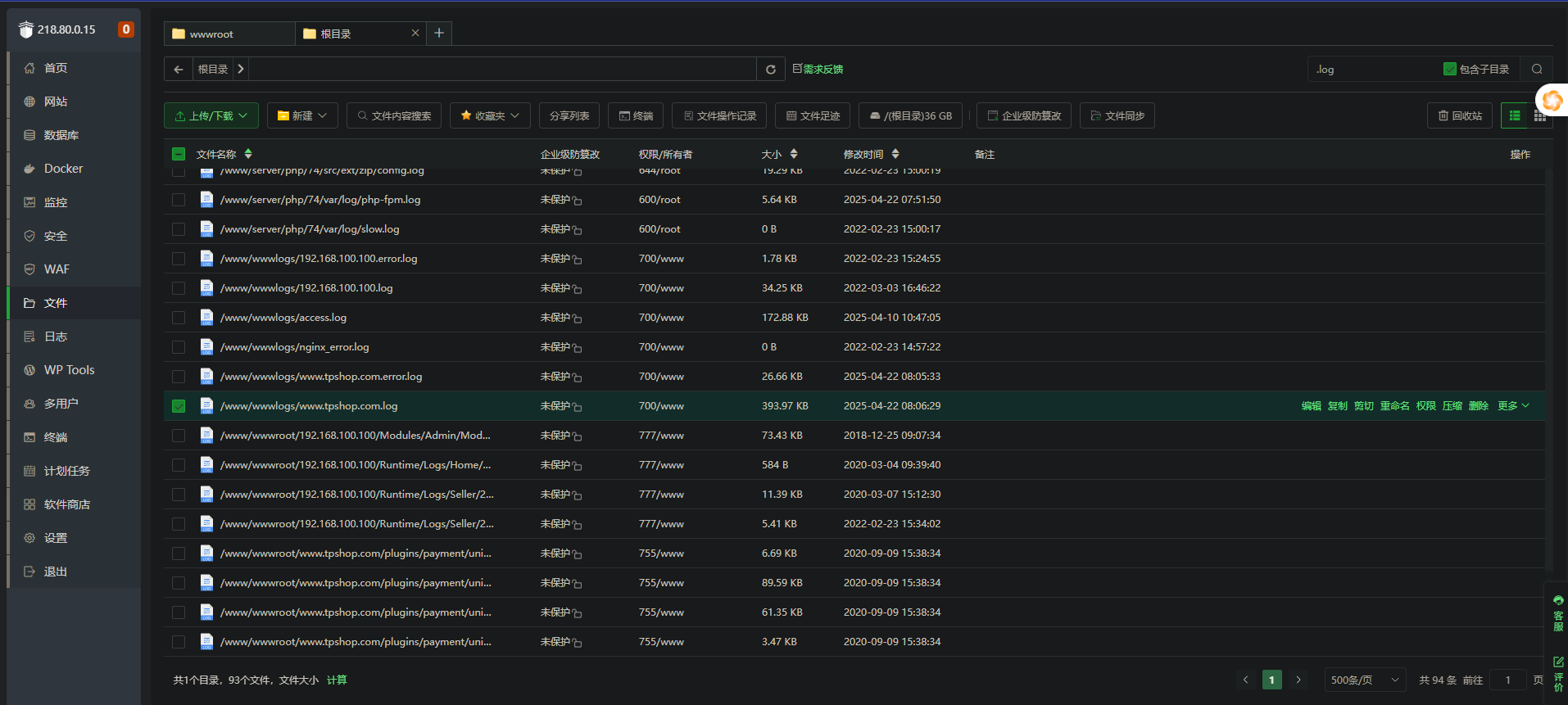Image resolution: width=1568 pixels, height=705 pixels.
Task: Open 企业级防篡改 tamper protection
Action: click(x=1024, y=115)
